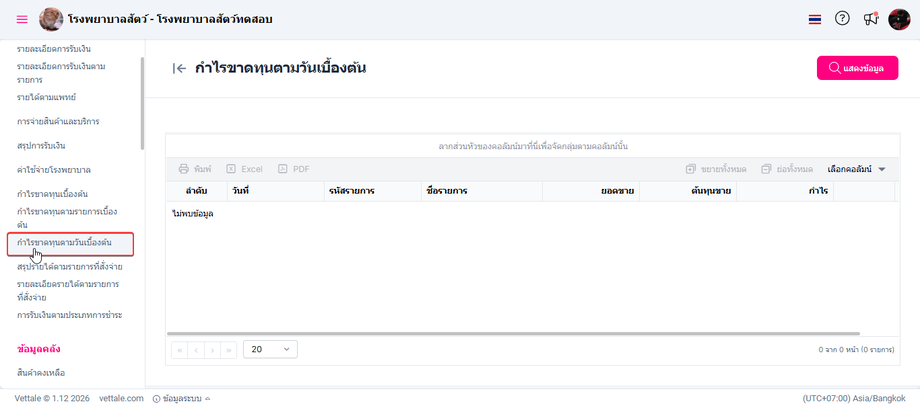Screen dimensions: 920x408
Task: Open การรับเงินตามประเภทการชำระ sidebar item
Action: click(x=70, y=315)
